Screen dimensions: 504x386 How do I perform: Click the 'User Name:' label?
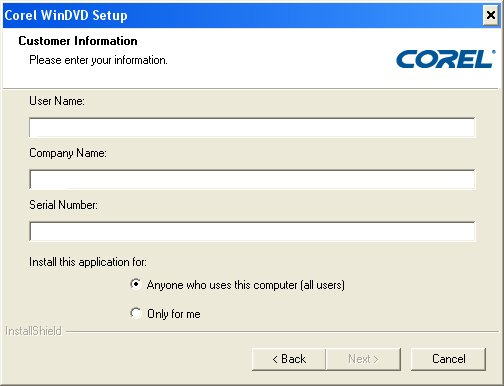tap(57, 101)
